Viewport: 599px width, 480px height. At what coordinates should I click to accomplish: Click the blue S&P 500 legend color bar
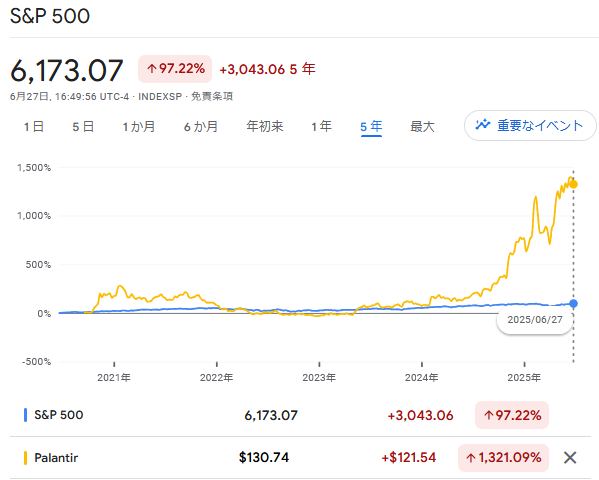[25, 415]
